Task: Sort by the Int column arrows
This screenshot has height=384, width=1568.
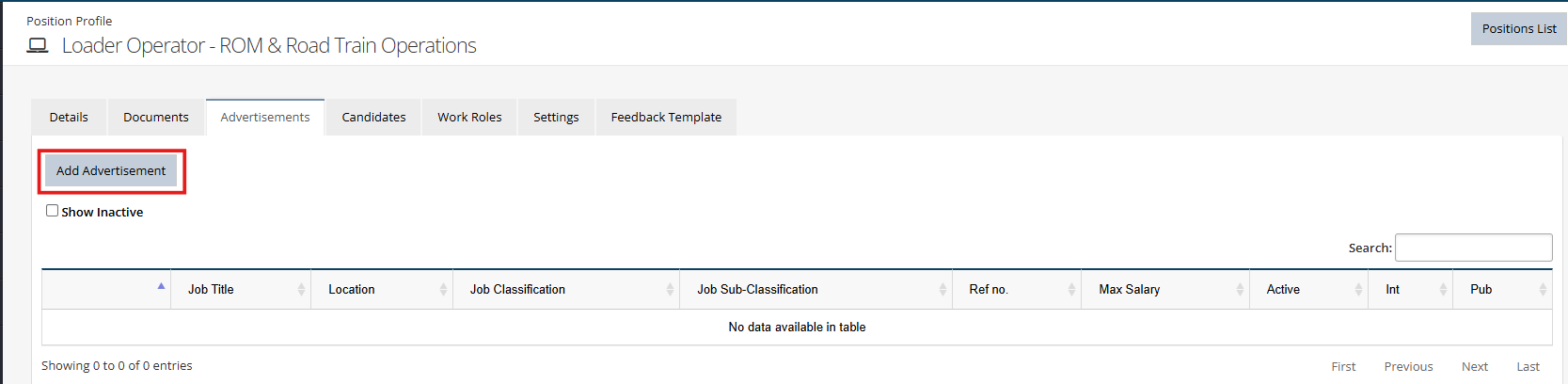Action: 1443,290
